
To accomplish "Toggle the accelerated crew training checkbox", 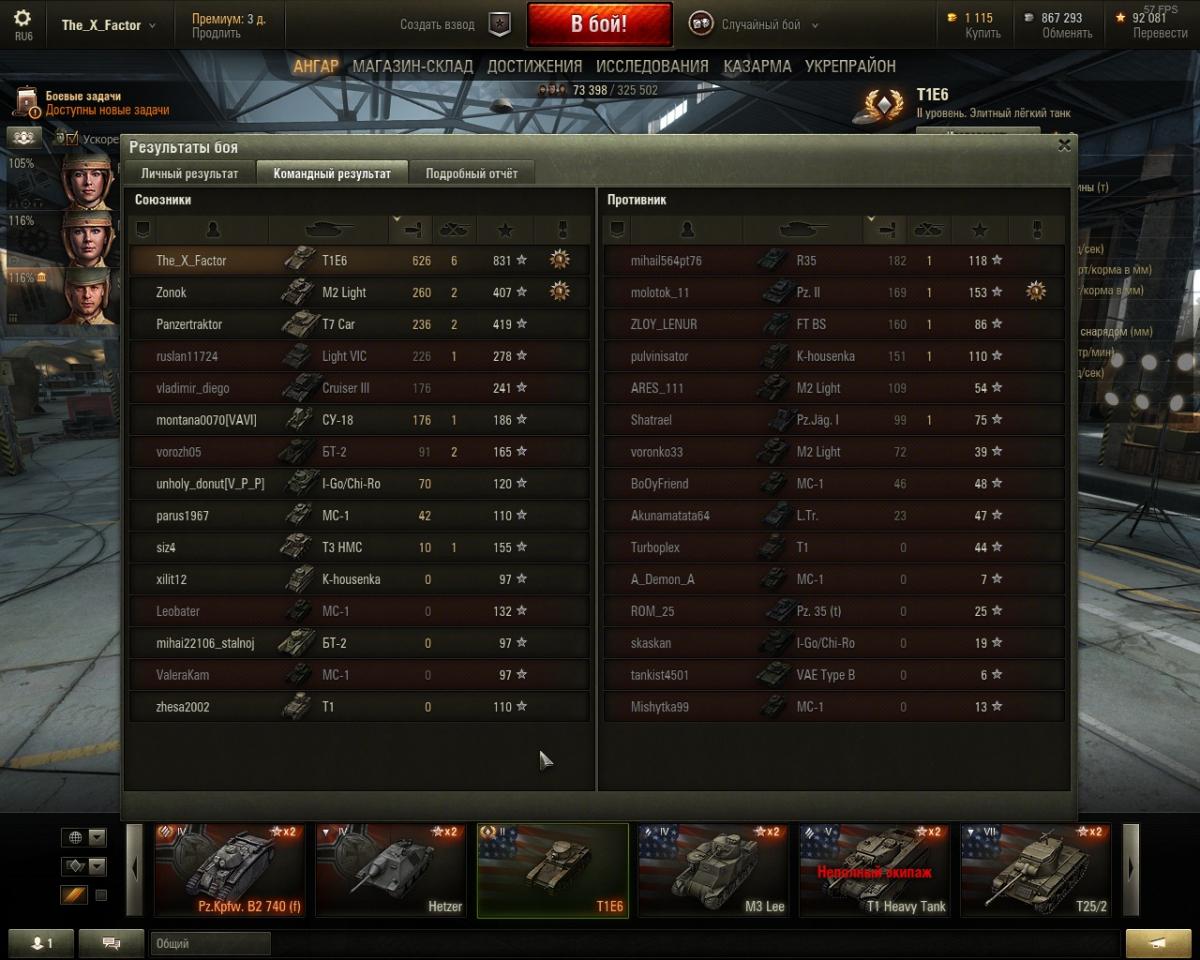I will point(72,138).
